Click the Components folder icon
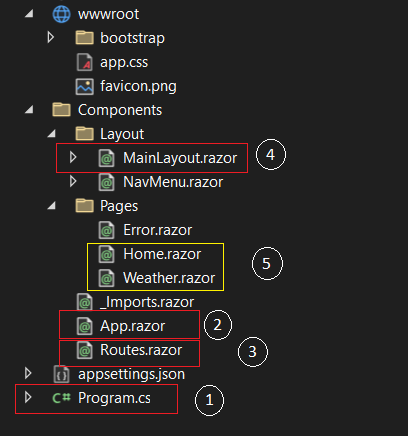 61,110
